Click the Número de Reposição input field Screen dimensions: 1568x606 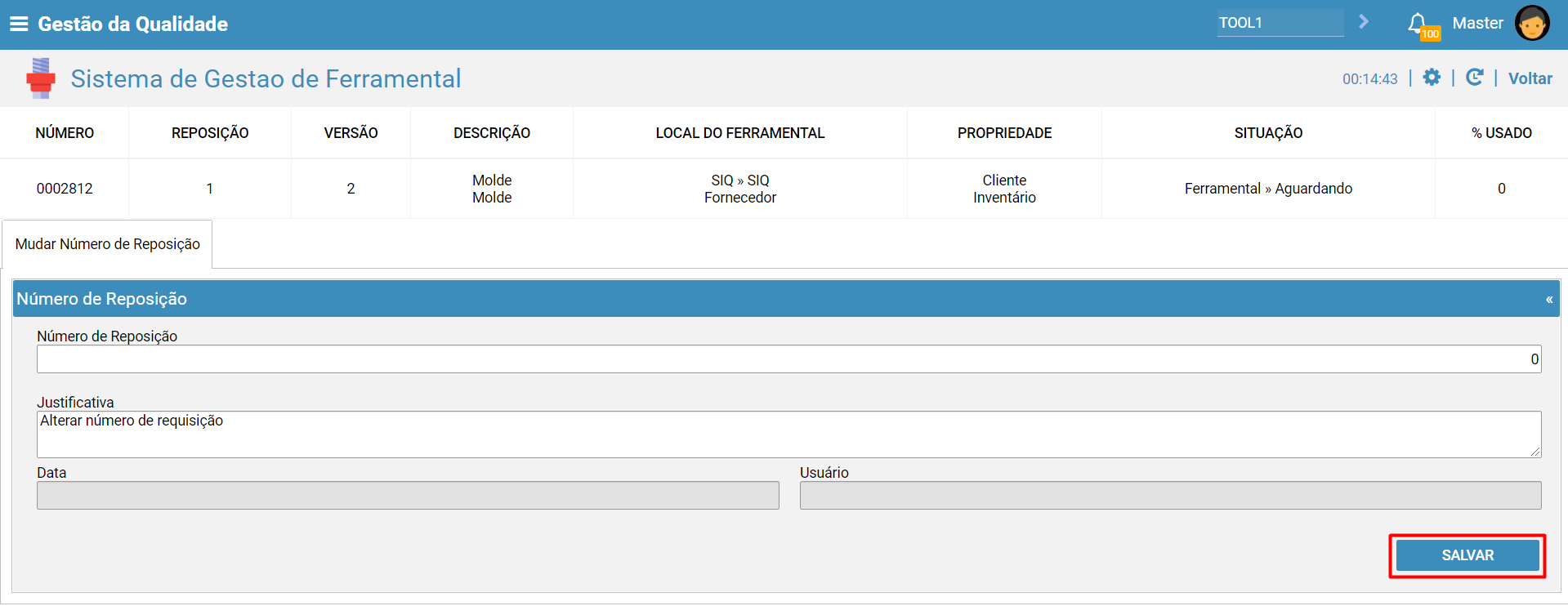pos(788,359)
